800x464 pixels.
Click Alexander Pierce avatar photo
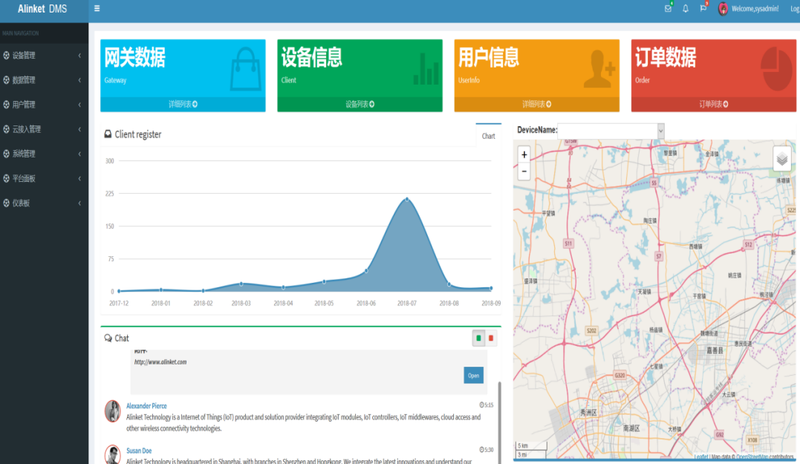pyautogui.click(x=112, y=411)
